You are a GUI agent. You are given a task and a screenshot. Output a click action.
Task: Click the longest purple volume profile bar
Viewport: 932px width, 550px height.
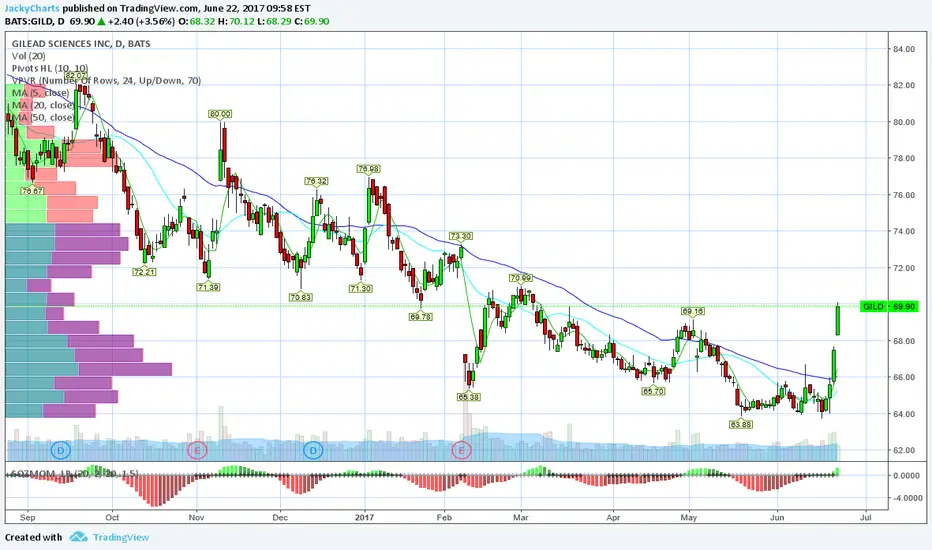tap(125, 369)
